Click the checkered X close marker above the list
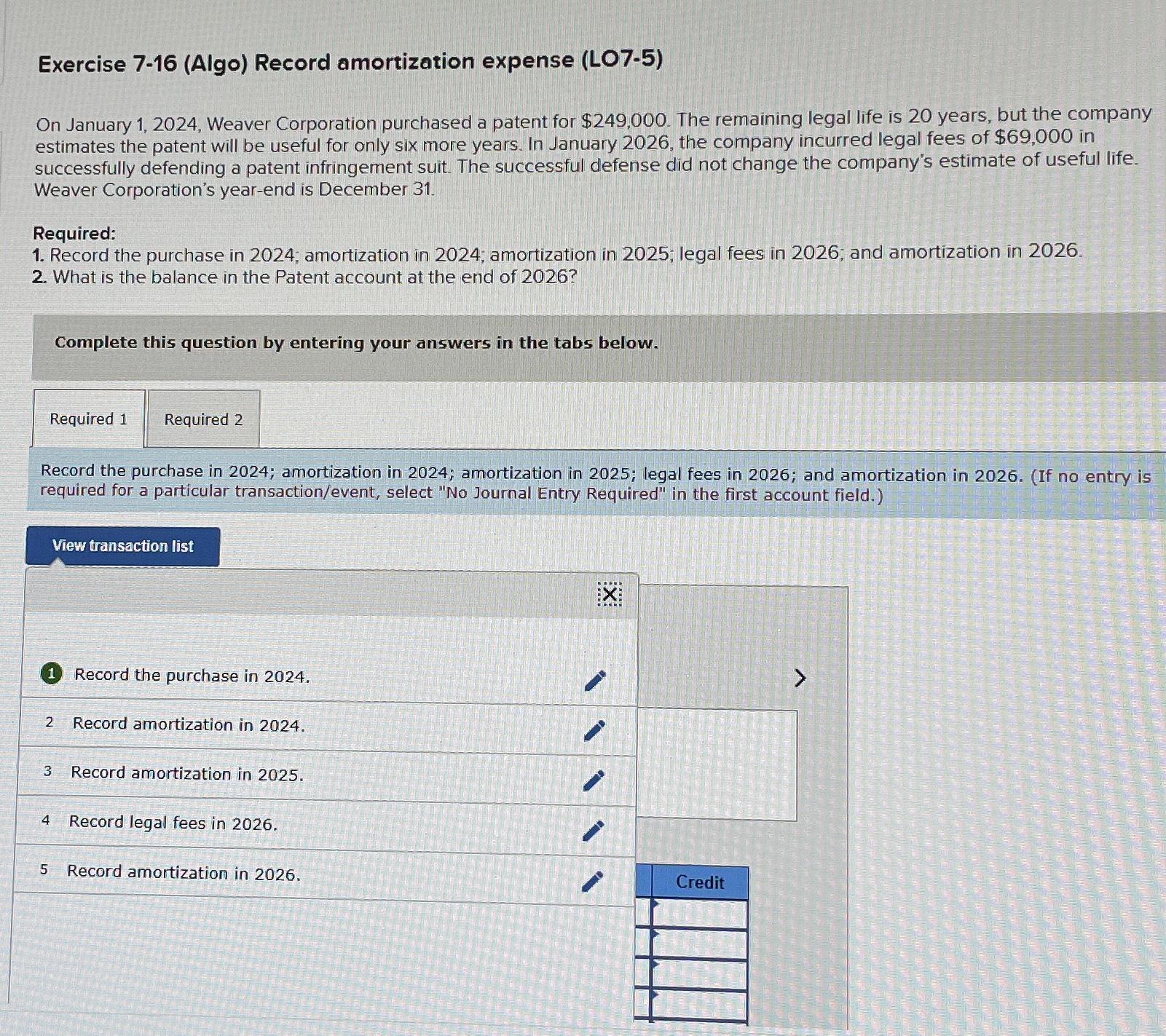The width and height of the screenshot is (1166, 1036). 610,596
